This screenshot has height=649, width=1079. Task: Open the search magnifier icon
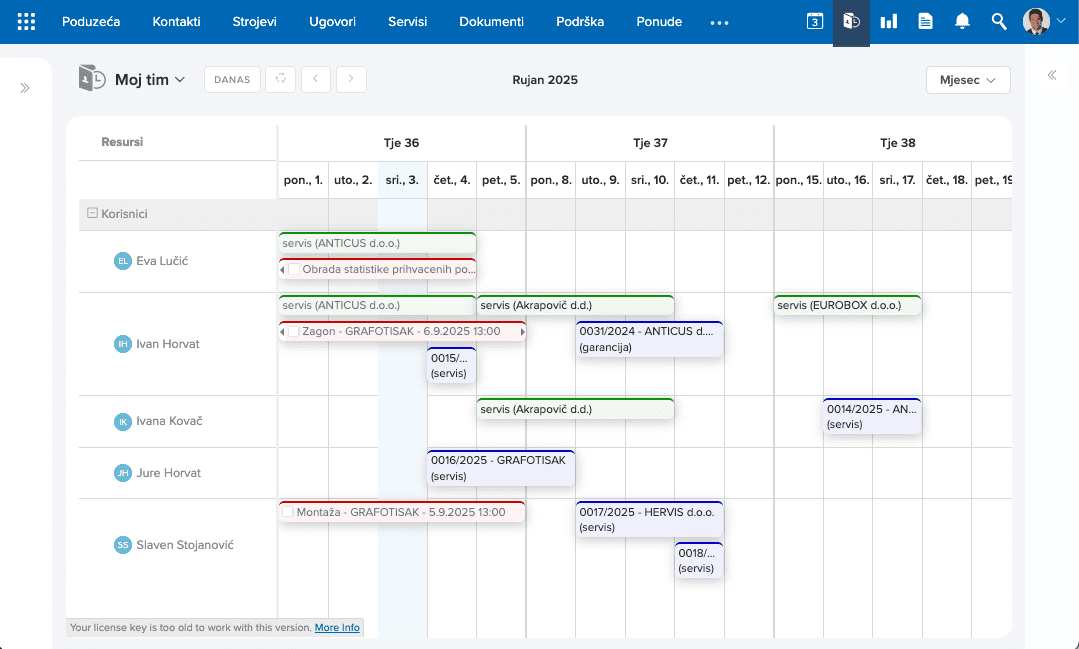click(999, 21)
